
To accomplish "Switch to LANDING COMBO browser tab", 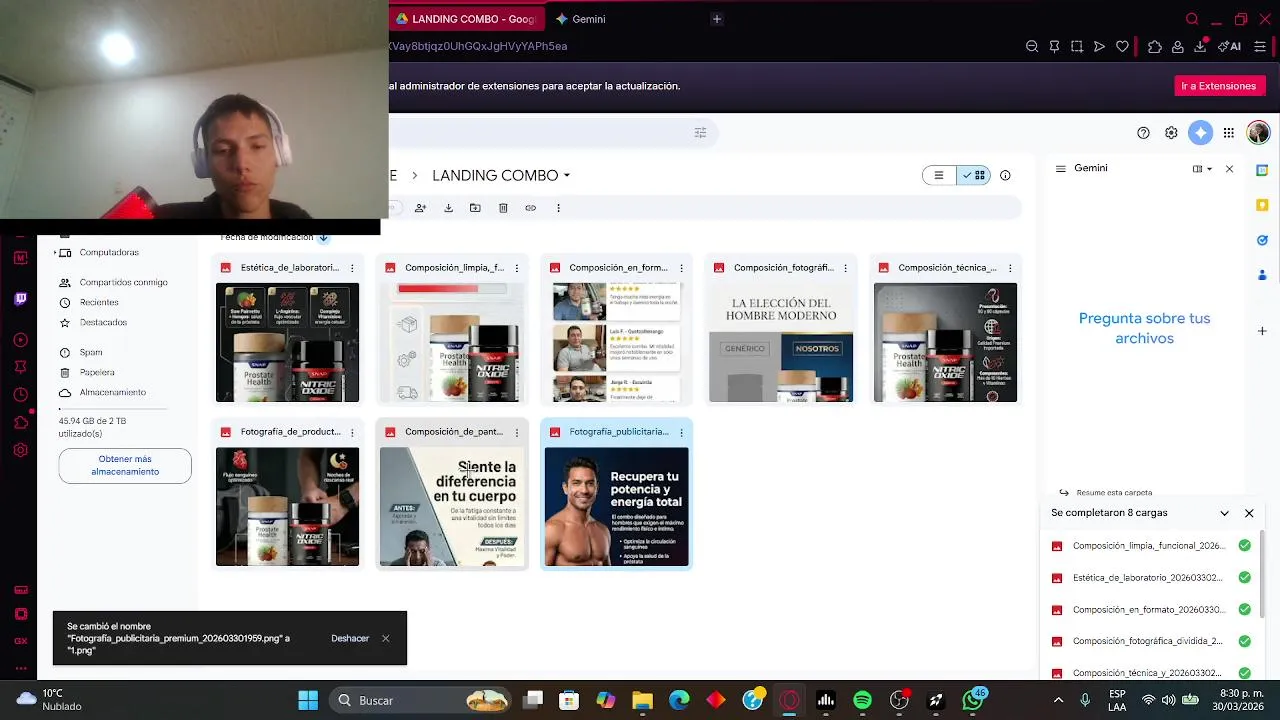I will [466, 19].
